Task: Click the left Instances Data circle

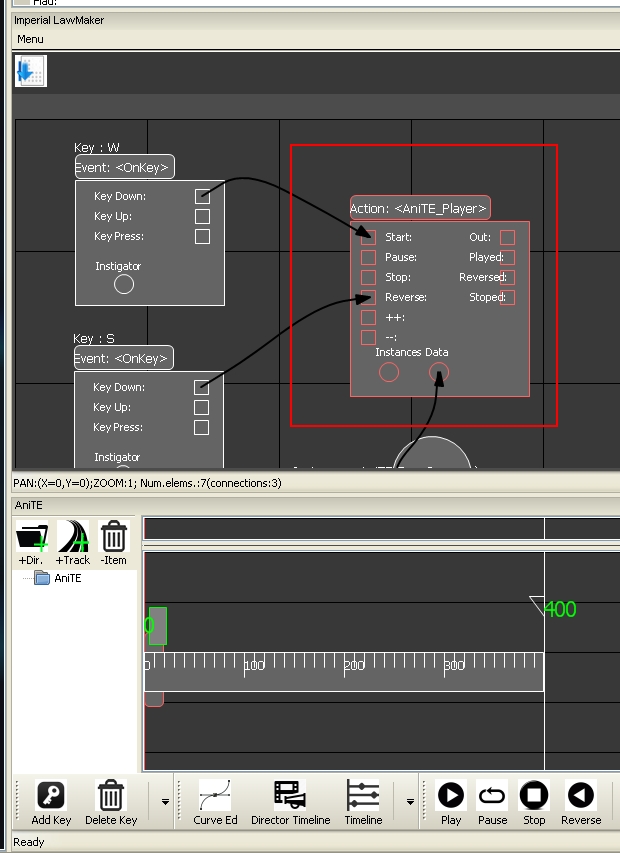Action: click(x=389, y=373)
